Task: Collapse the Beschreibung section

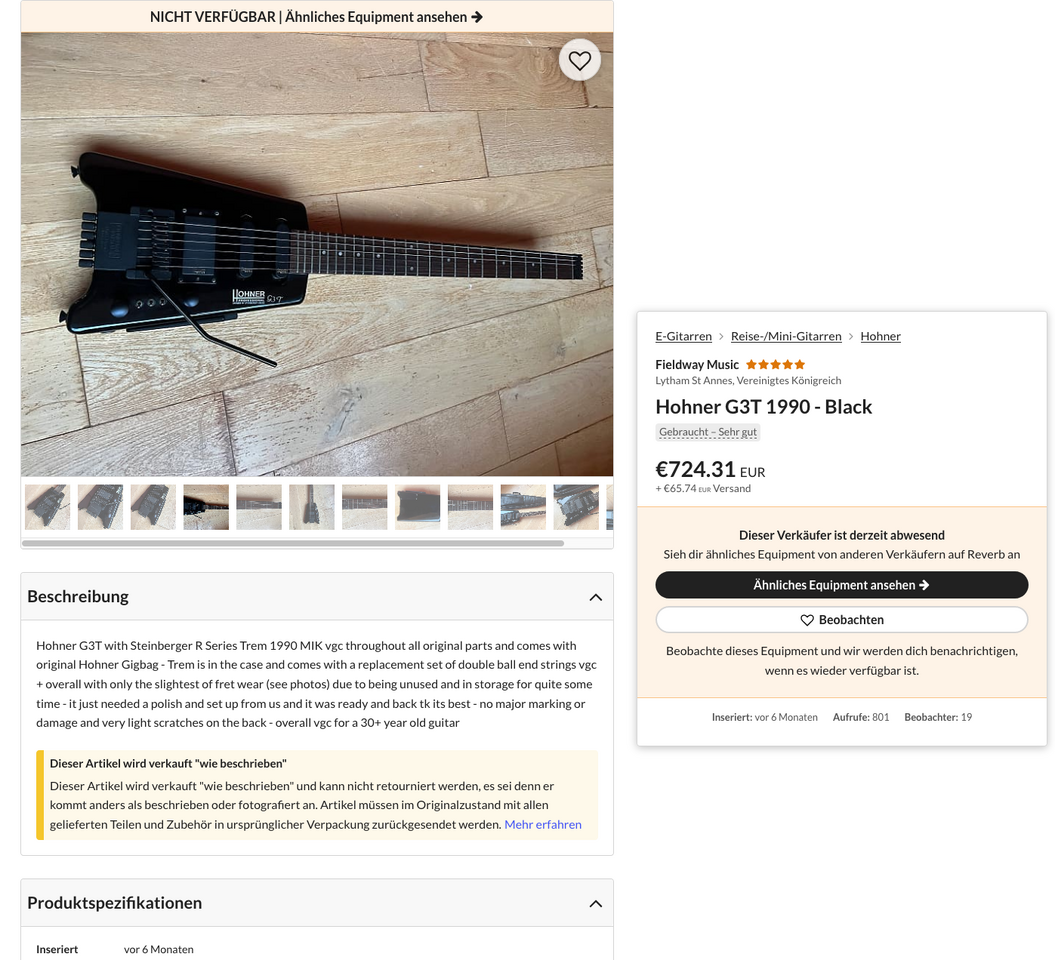Action: pyautogui.click(x=595, y=597)
